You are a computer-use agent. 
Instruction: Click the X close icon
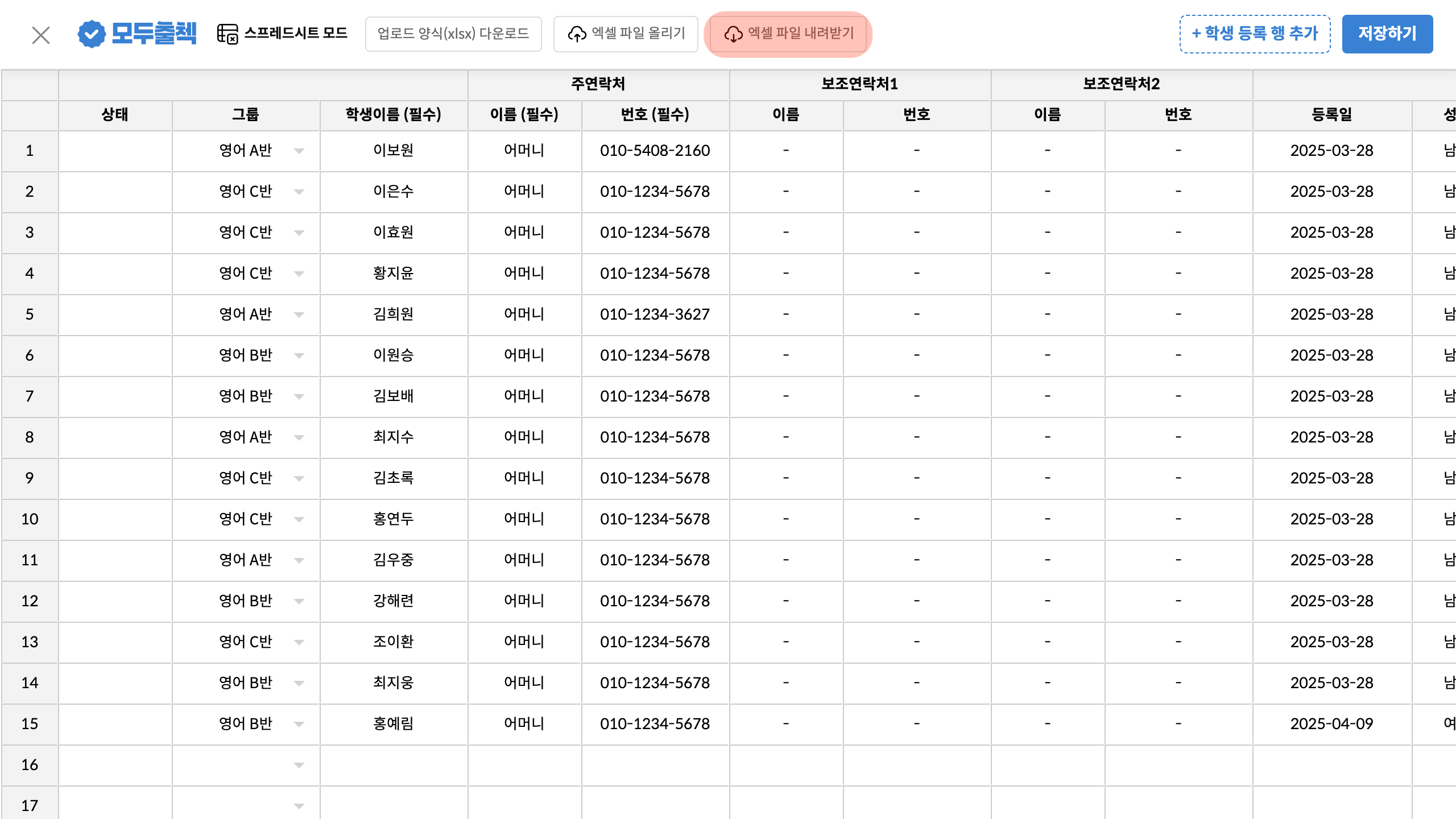[x=41, y=35]
